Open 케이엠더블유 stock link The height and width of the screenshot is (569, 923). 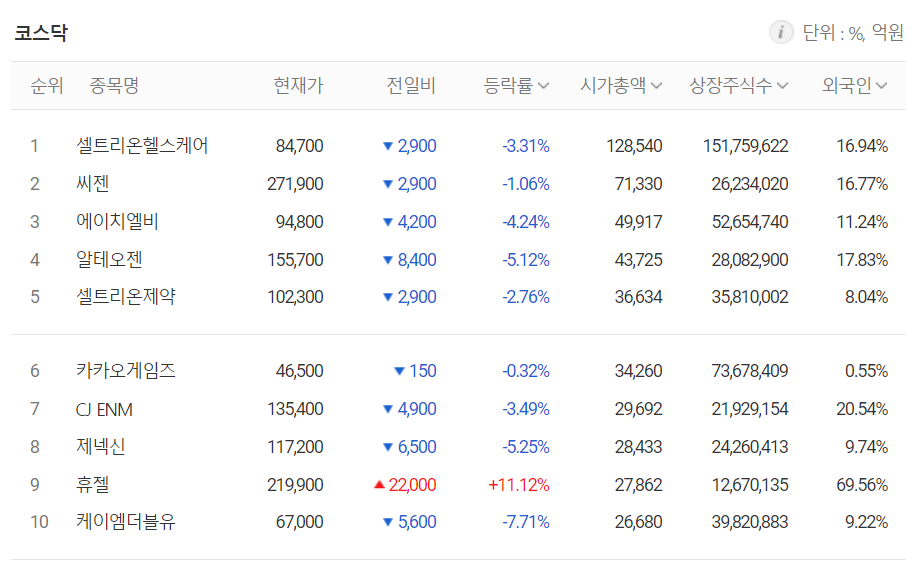tap(125, 522)
